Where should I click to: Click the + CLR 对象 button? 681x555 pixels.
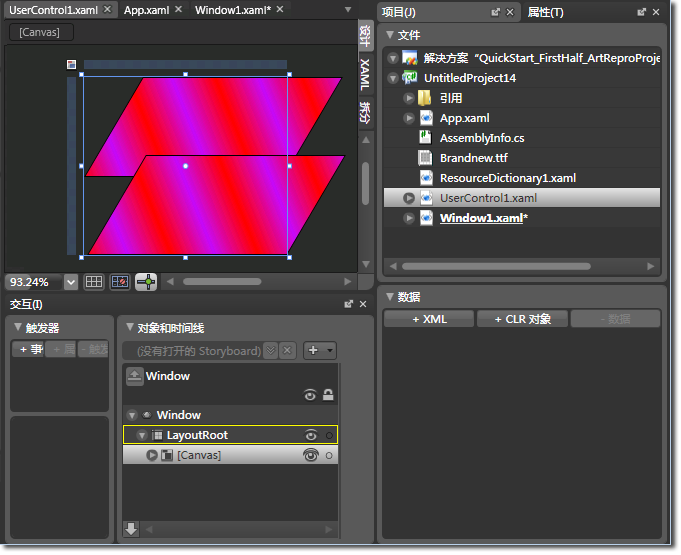522,319
